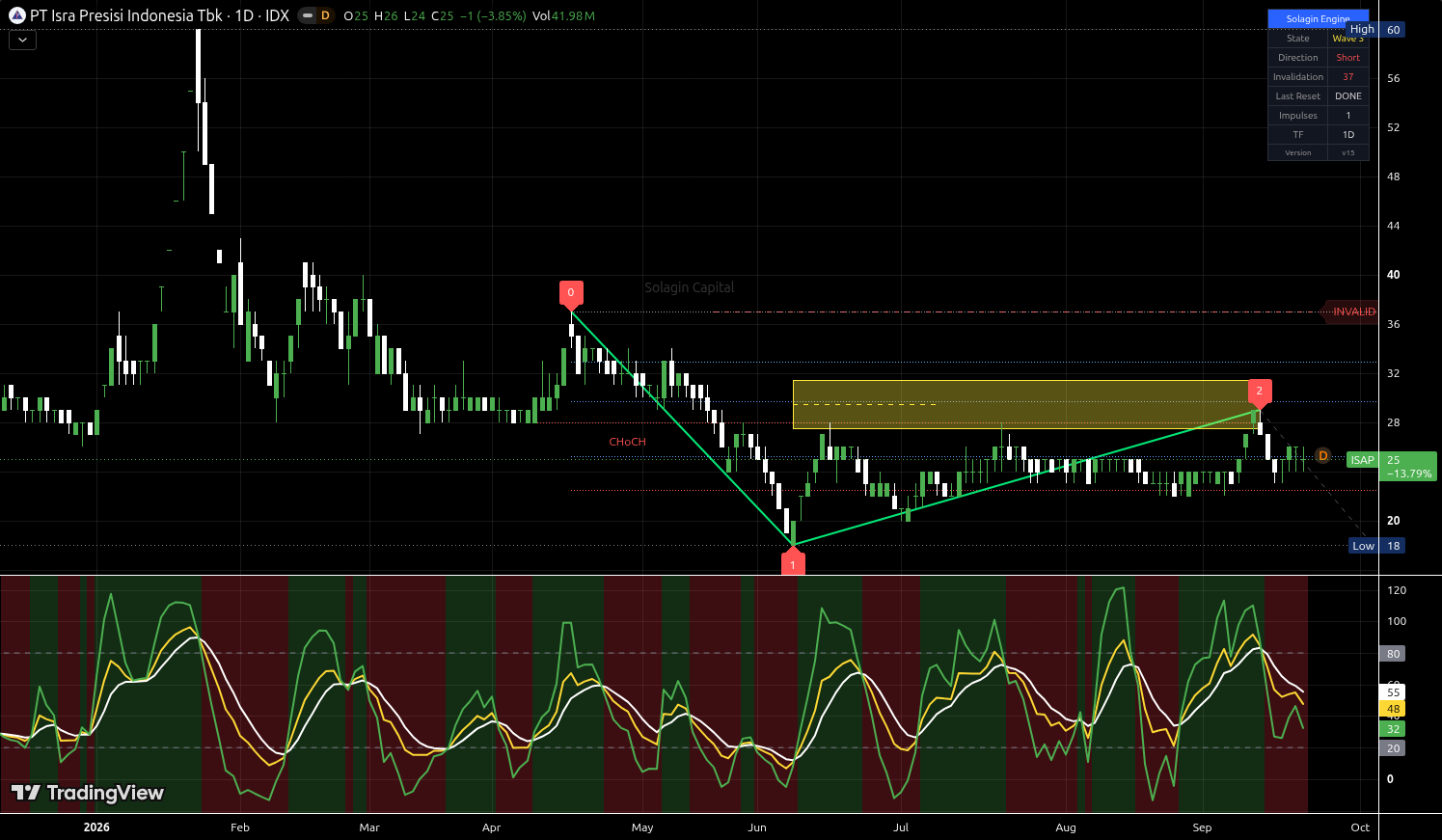Click the PT Isra Presisi symbol logo

pyautogui.click(x=16, y=15)
